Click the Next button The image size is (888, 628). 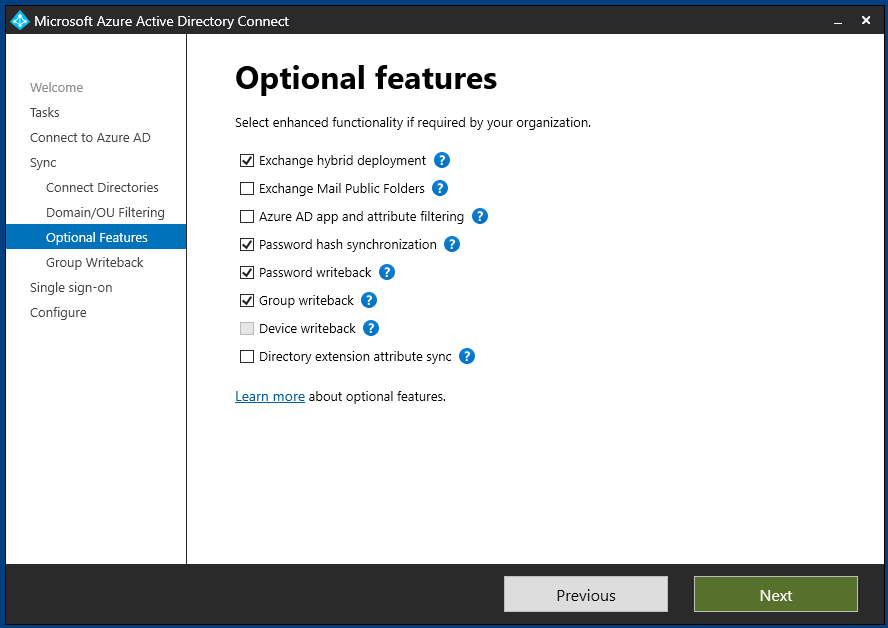(x=775, y=595)
